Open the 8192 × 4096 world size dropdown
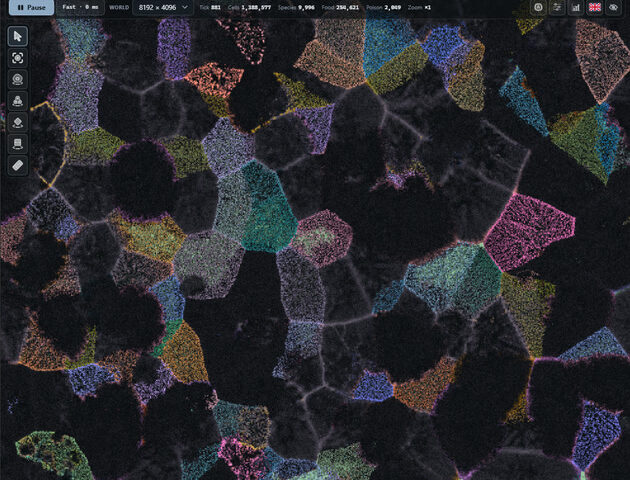Screen dimensions: 630x480 coord(163,7)
